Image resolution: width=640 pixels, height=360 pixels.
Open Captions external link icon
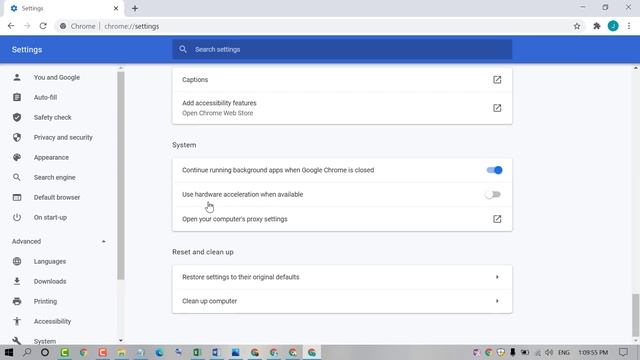(497, 80)
